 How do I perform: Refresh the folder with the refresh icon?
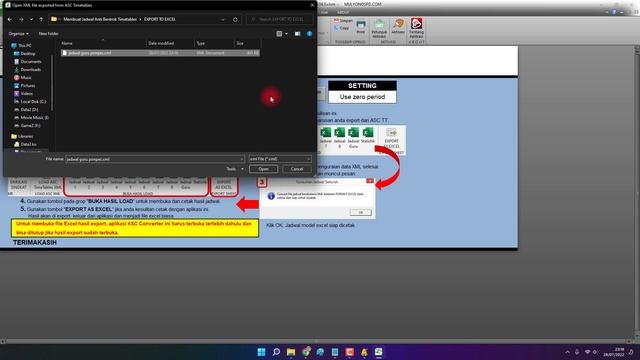click(x=235, y=19)
